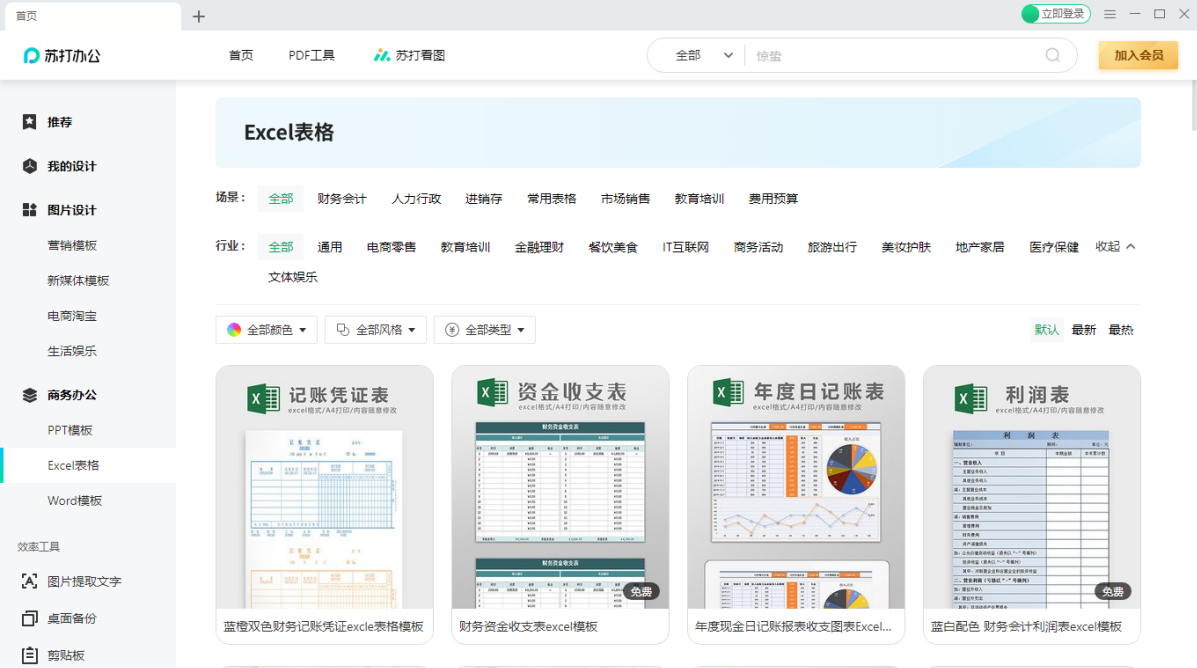Filter industry by IT互联网
Image resolution: width=1197 pixels, height=668 pixels.
(x=686, y=247)
